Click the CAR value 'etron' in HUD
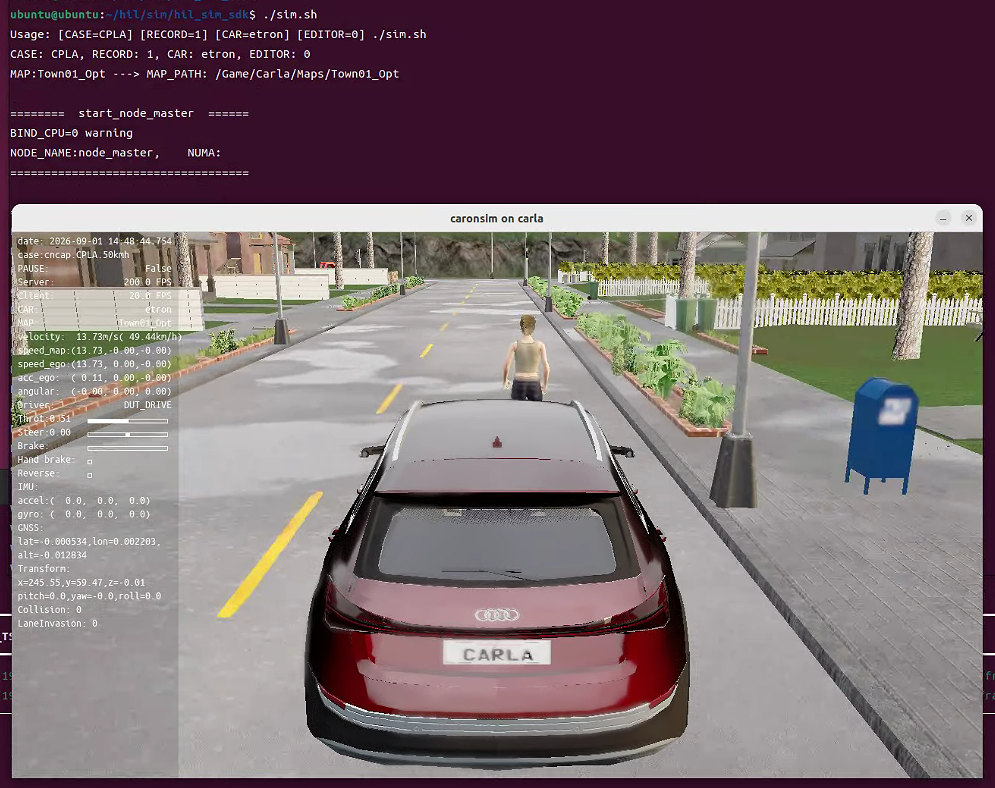This screenshot has width=995, height=788. (158, 310)
